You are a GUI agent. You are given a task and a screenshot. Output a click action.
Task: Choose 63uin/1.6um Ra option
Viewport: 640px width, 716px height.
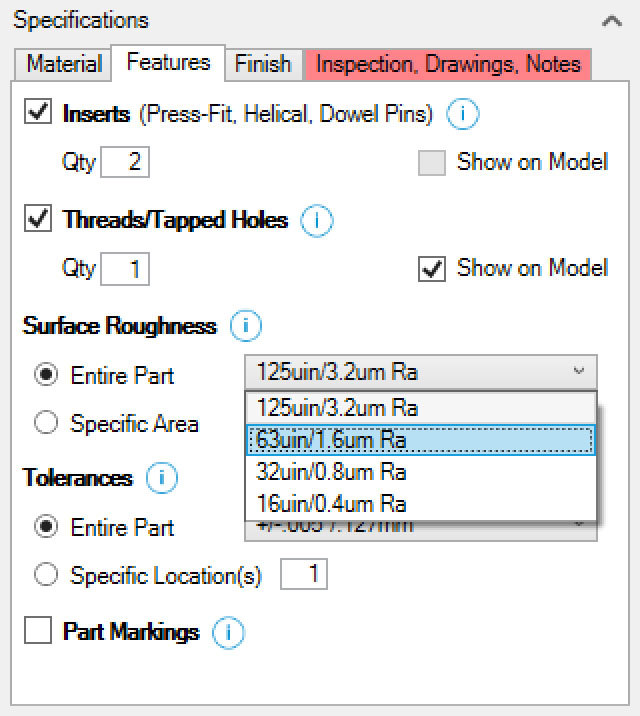coord(421,440)
